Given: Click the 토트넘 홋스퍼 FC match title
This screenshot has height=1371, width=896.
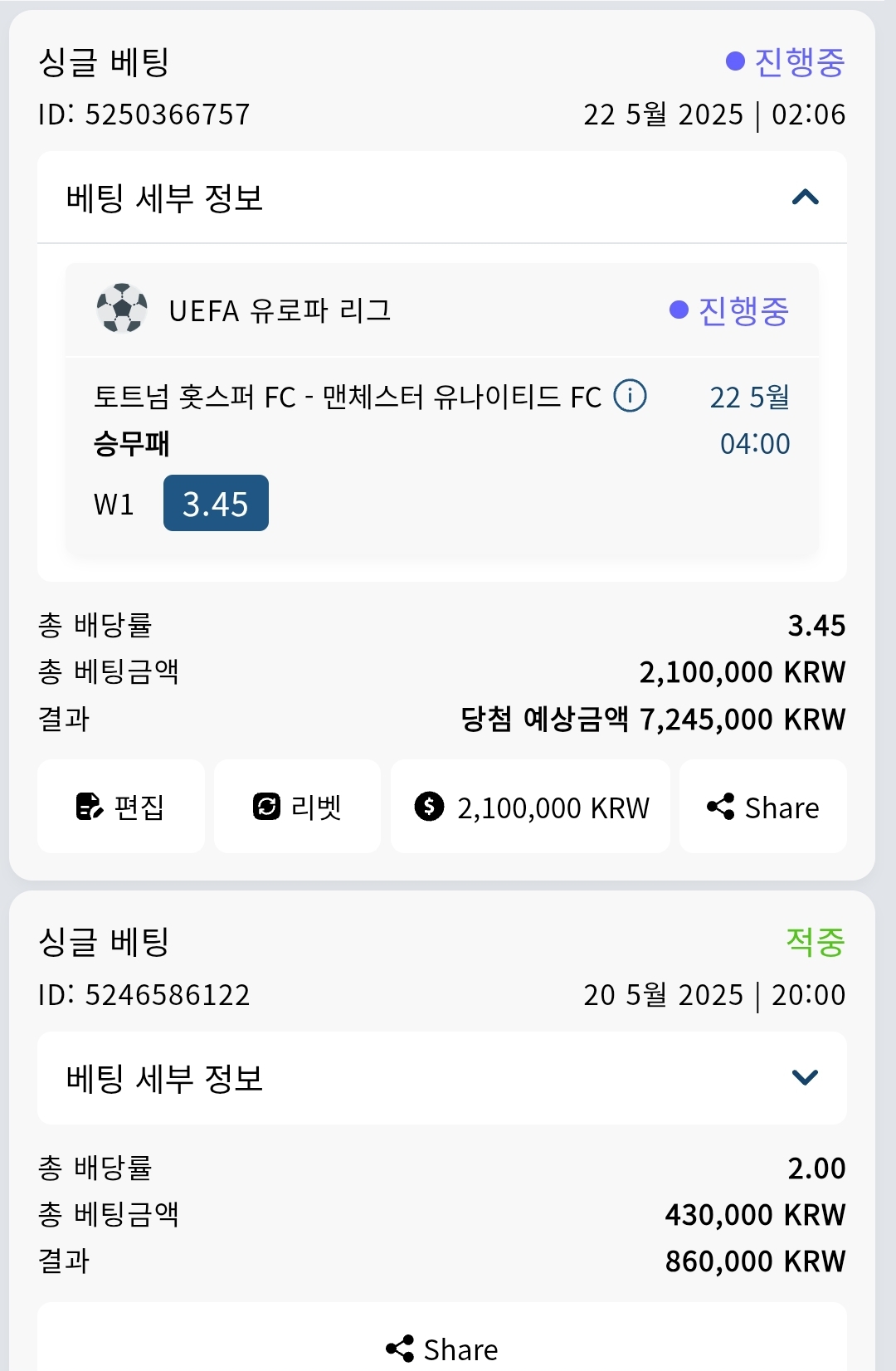Looking at the screenshot, I should coord(348,398).
